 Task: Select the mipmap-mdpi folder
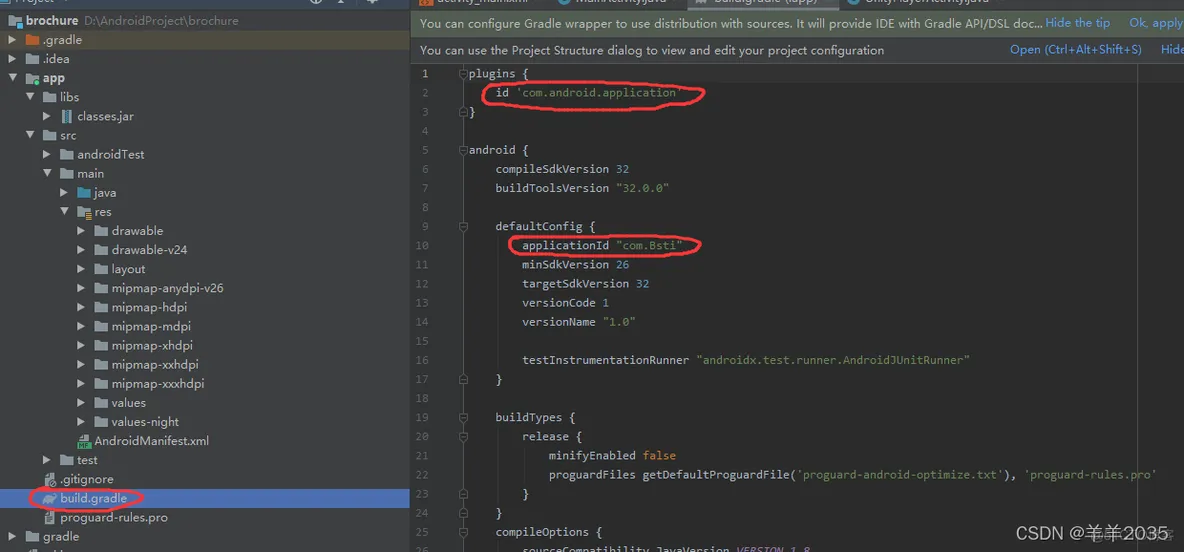(151, 326)
